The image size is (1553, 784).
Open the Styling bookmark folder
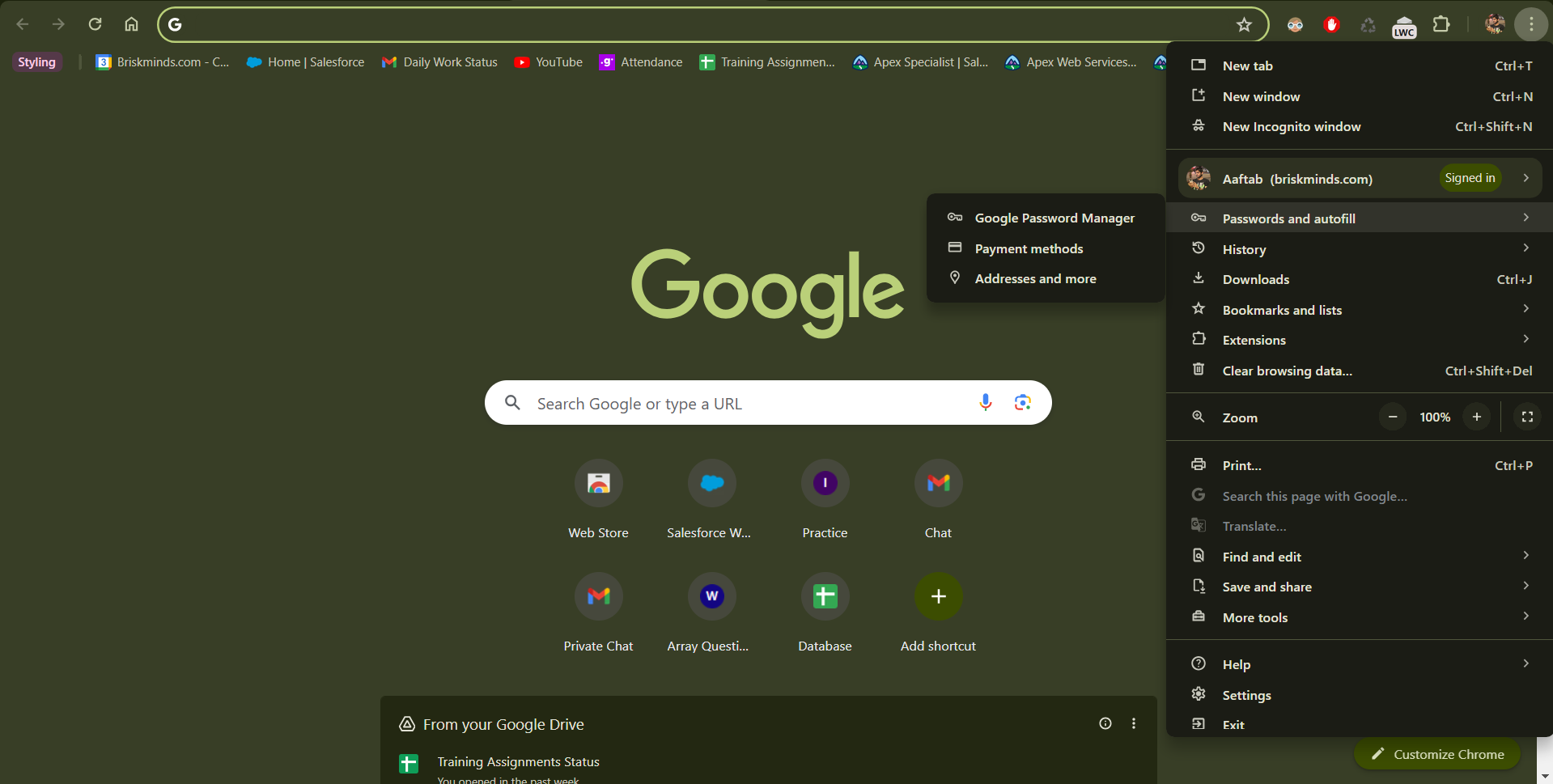pos(37,62)
